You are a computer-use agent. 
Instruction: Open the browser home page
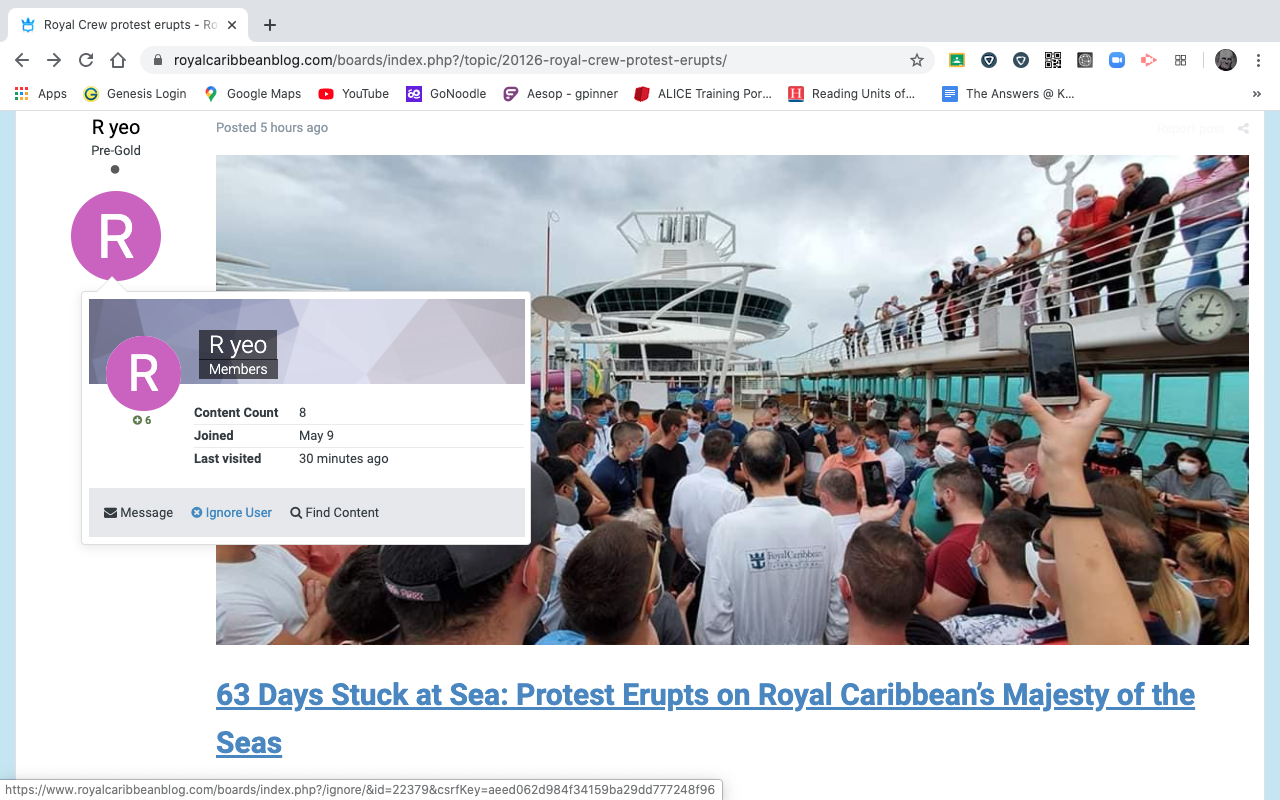point(118,60)
